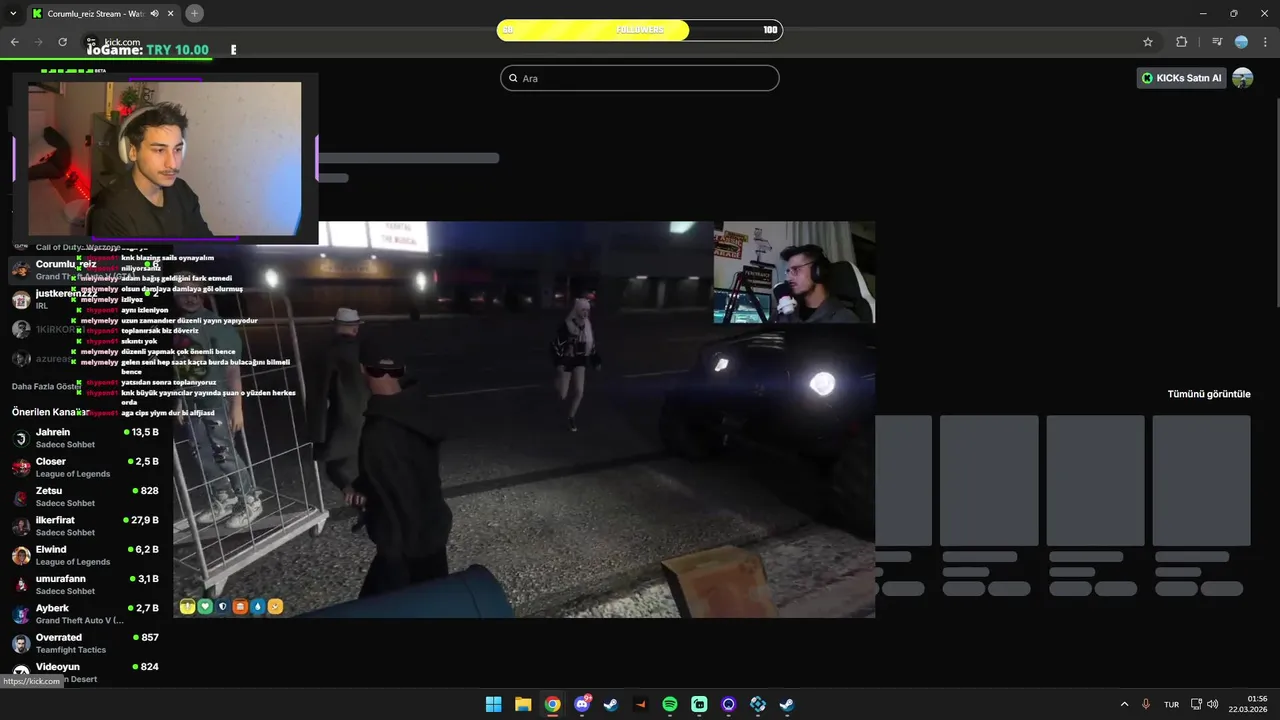Expand the tab search dropdown arrow
1280x720 pixels.
[11, 13]
